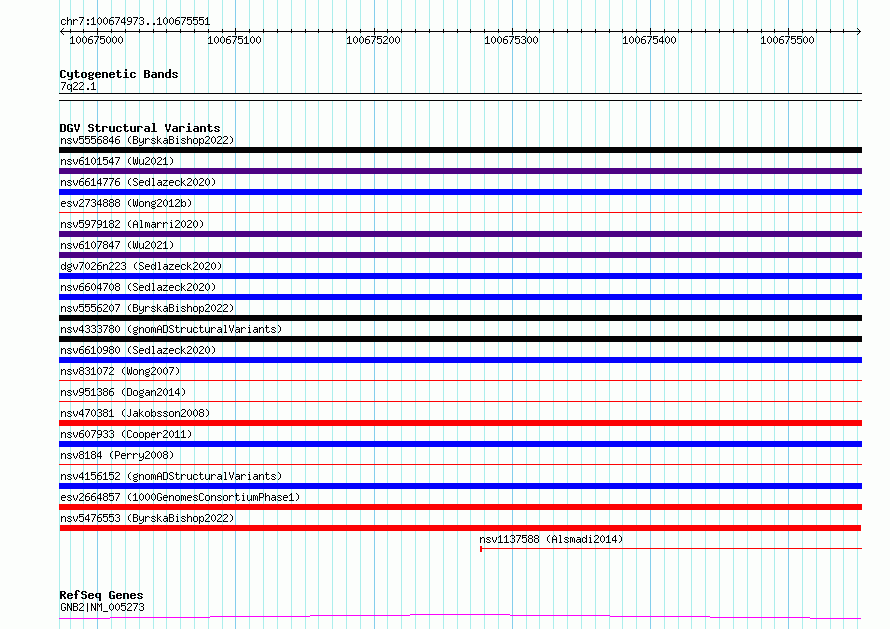Click the 100675500 ruler tick label
Image resolution: width=890 pixels, height=629 pixels.
pyautogui.click(x=787, y=40)
